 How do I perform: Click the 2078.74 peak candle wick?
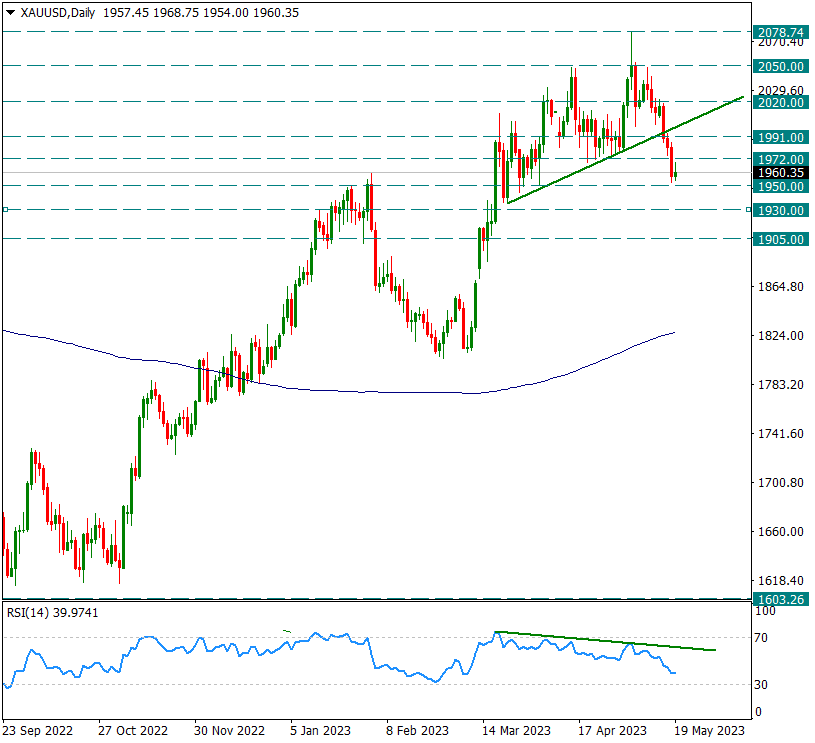pyautogui.click(x=632, y=47)
